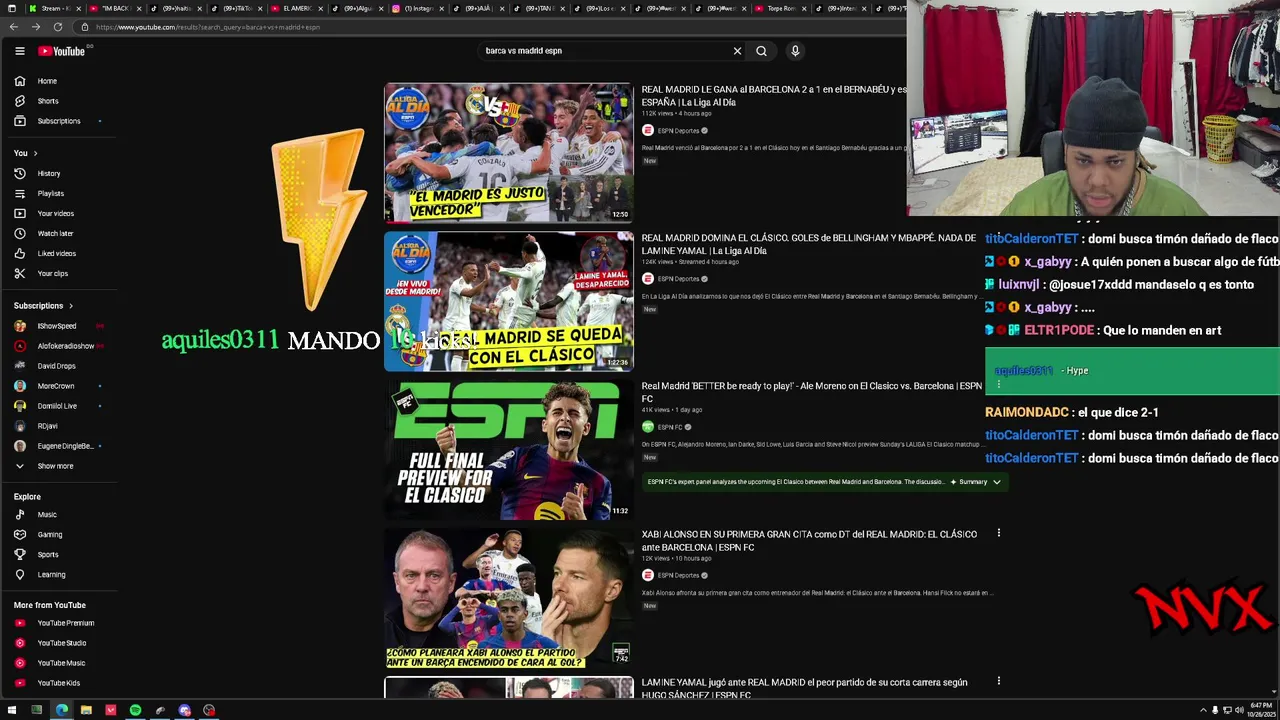Play 'Madrid se queda con el Clásico' thumbnail
1280x720 pixels.
[x=508, y=301]
